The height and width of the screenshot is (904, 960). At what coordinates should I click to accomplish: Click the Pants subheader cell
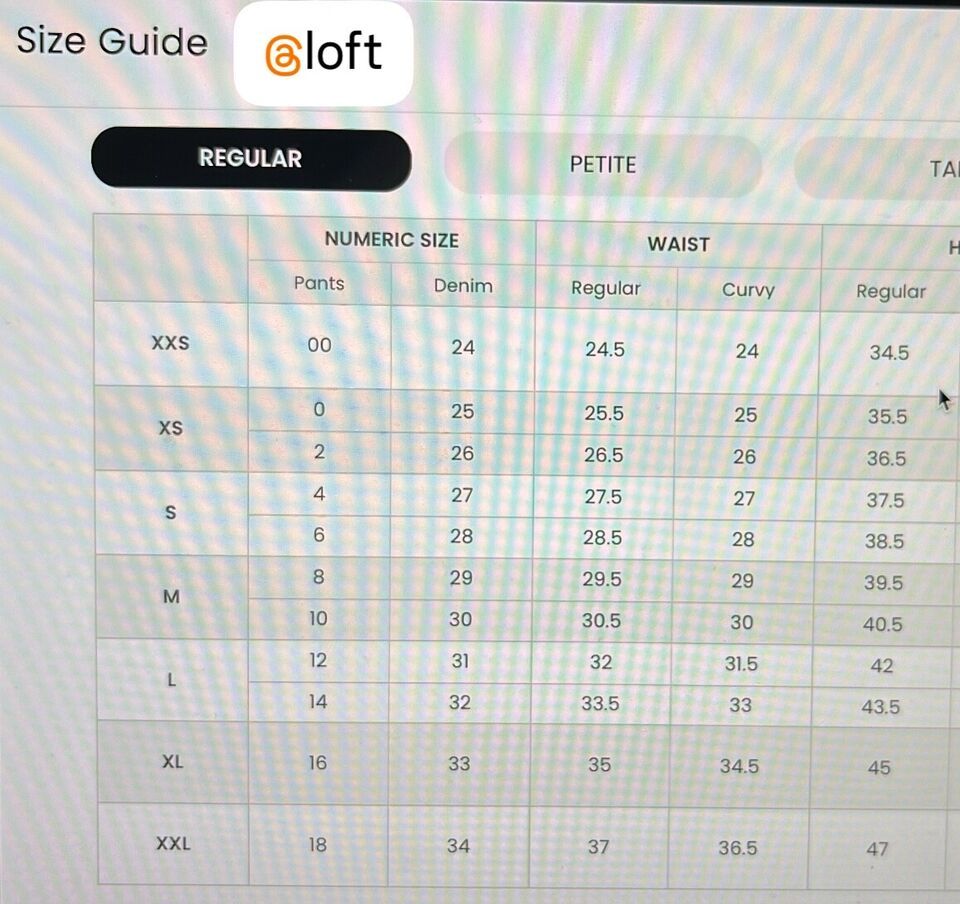319,283
